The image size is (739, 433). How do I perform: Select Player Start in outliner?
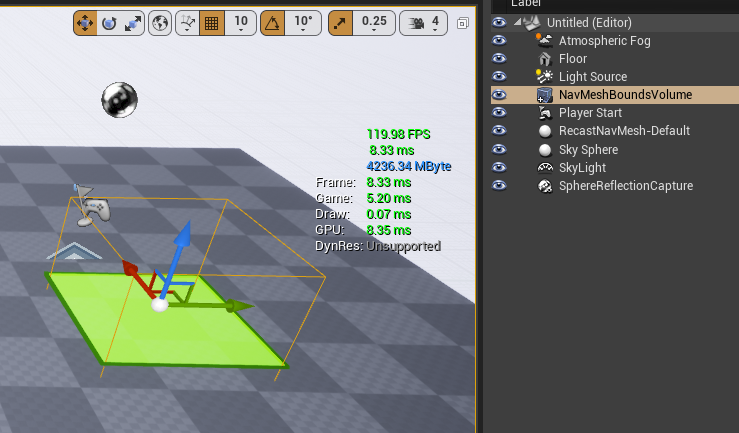tap(590, 113)
